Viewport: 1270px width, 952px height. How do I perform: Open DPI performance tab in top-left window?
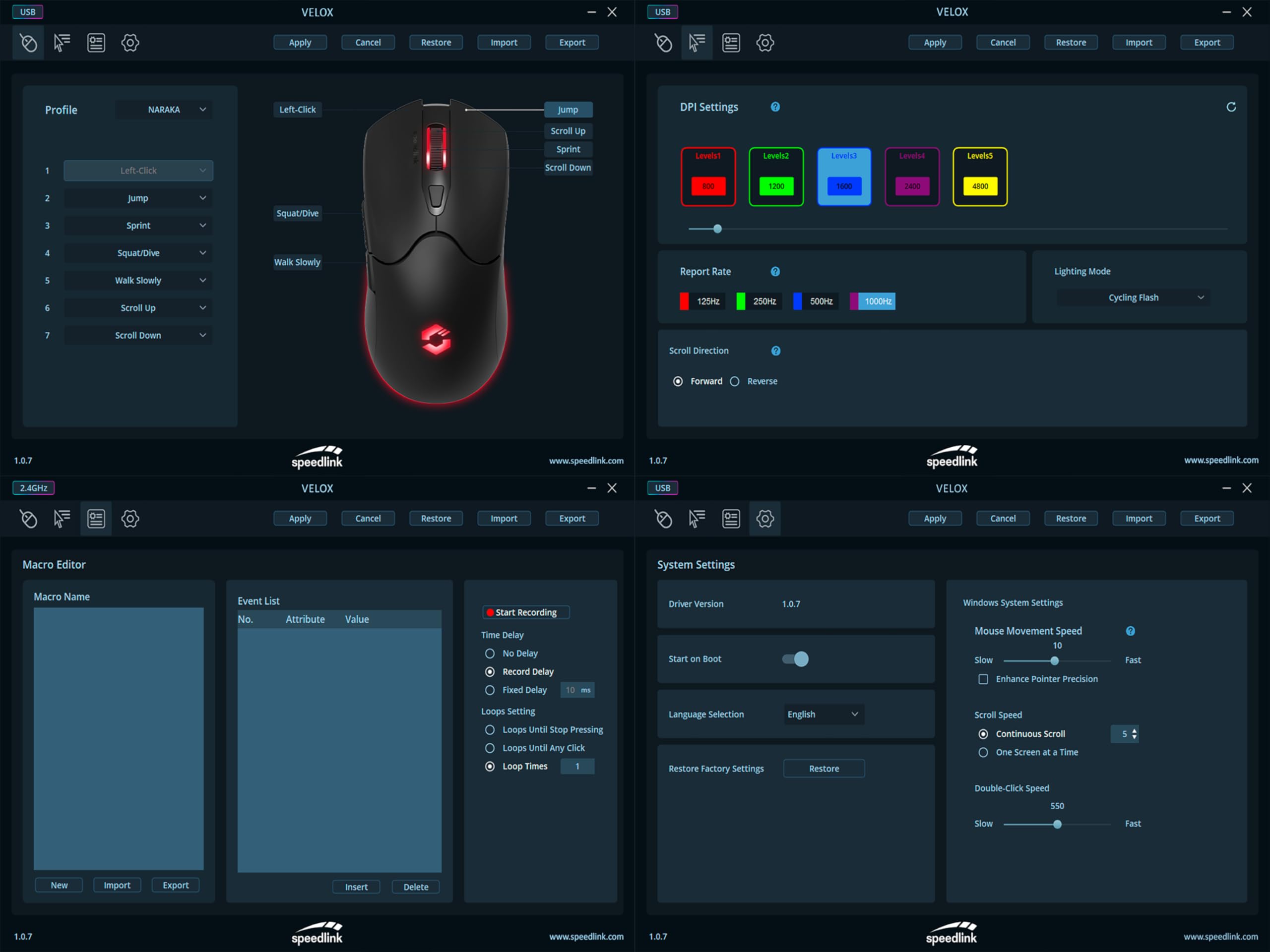(62, 43)
